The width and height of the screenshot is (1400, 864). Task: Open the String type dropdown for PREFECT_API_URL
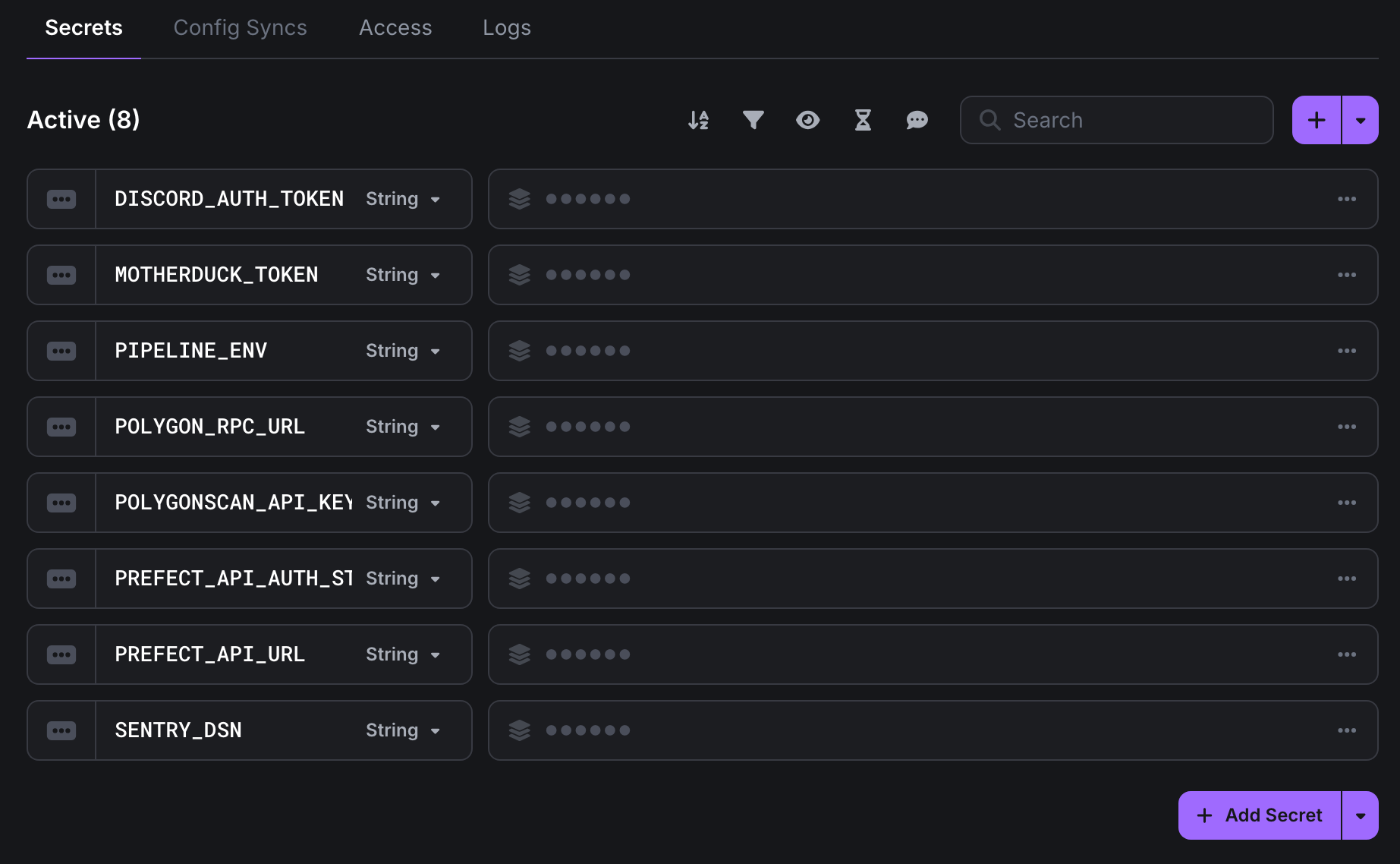tap(403, 654)
